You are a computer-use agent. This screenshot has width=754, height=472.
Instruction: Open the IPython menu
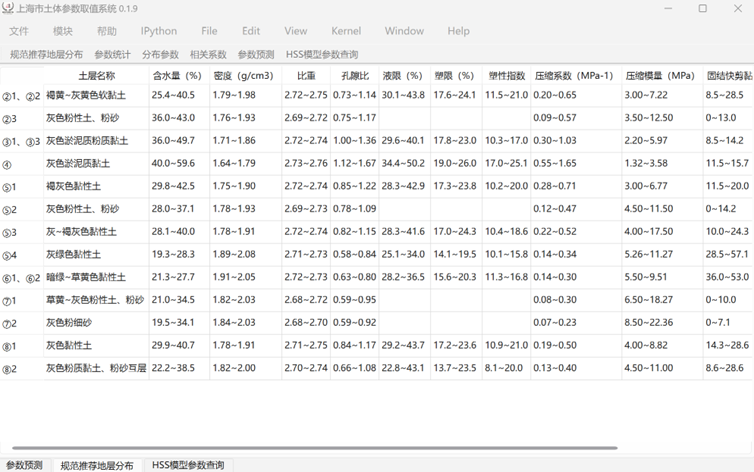[x=158, y=31]
